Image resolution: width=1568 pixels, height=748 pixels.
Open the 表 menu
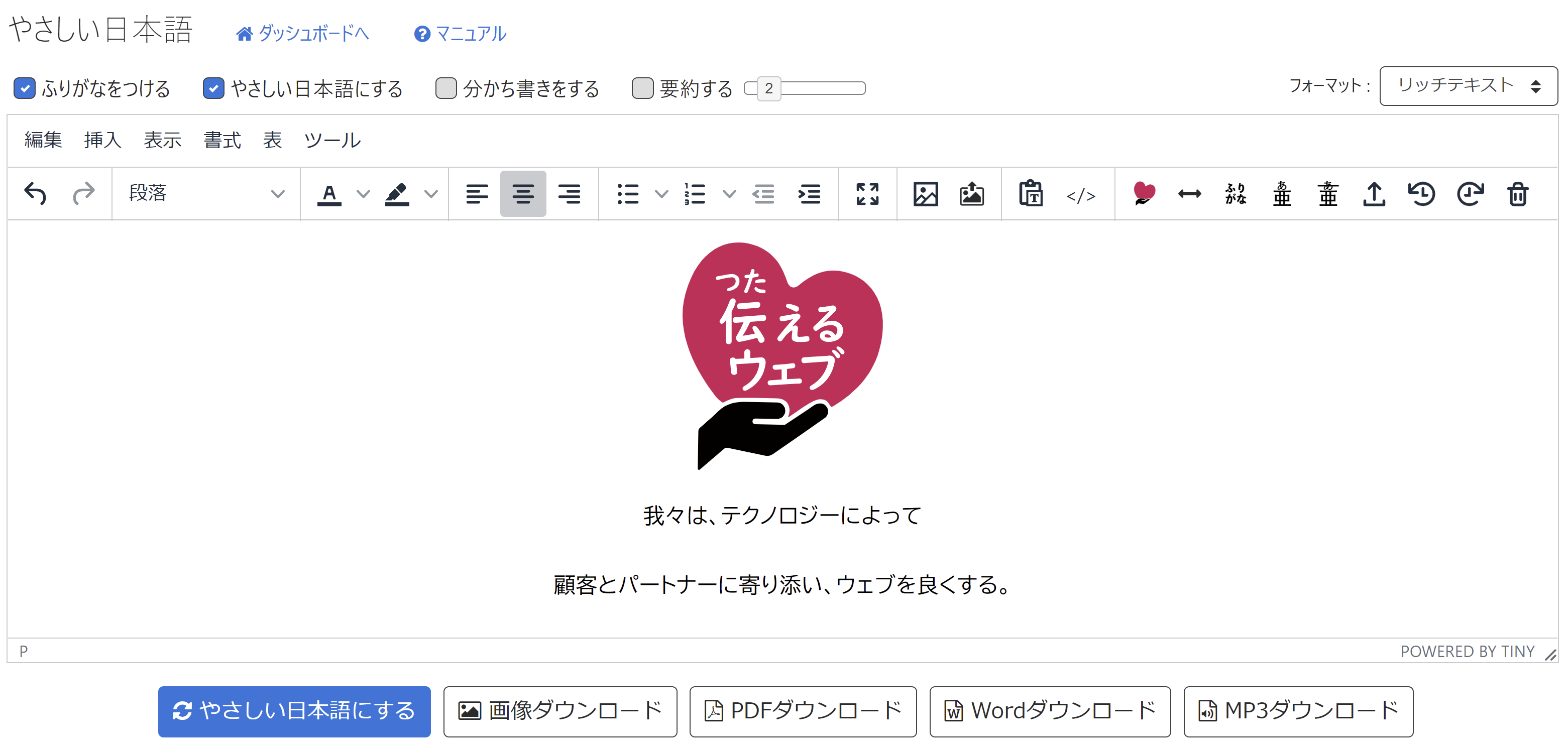click(272, 140)
